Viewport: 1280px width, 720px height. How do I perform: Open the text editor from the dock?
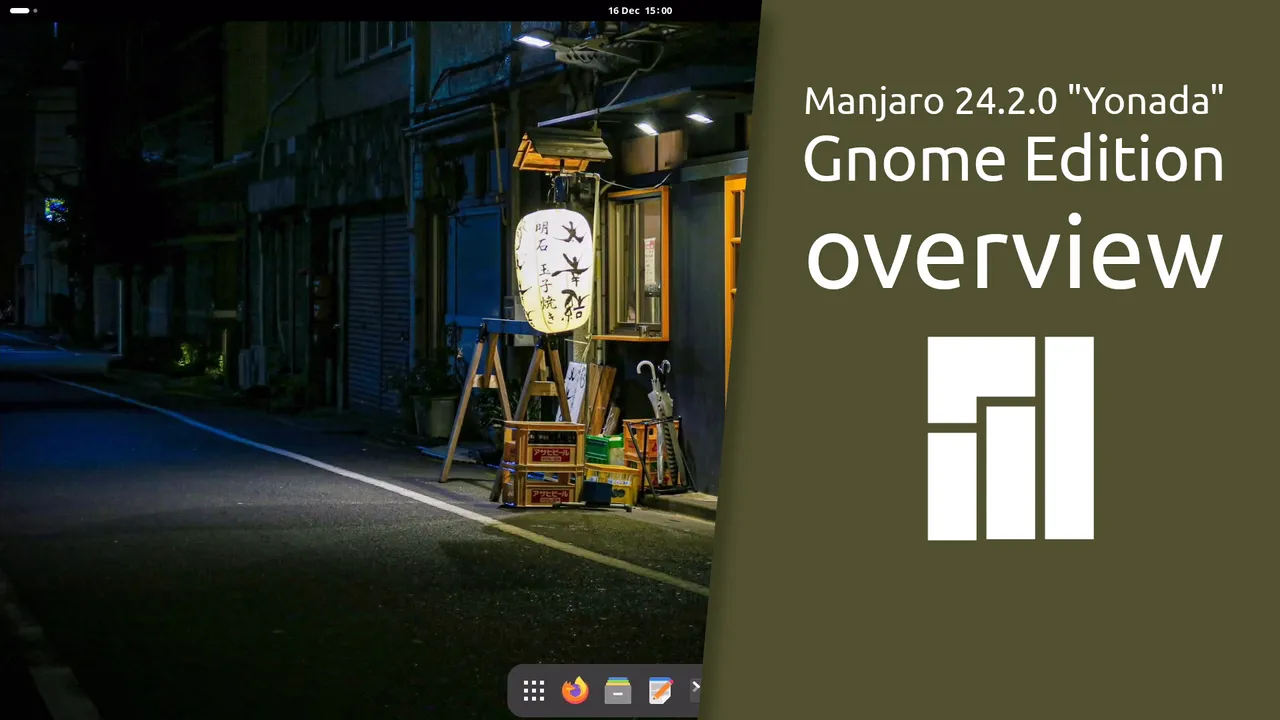[660, 691]
